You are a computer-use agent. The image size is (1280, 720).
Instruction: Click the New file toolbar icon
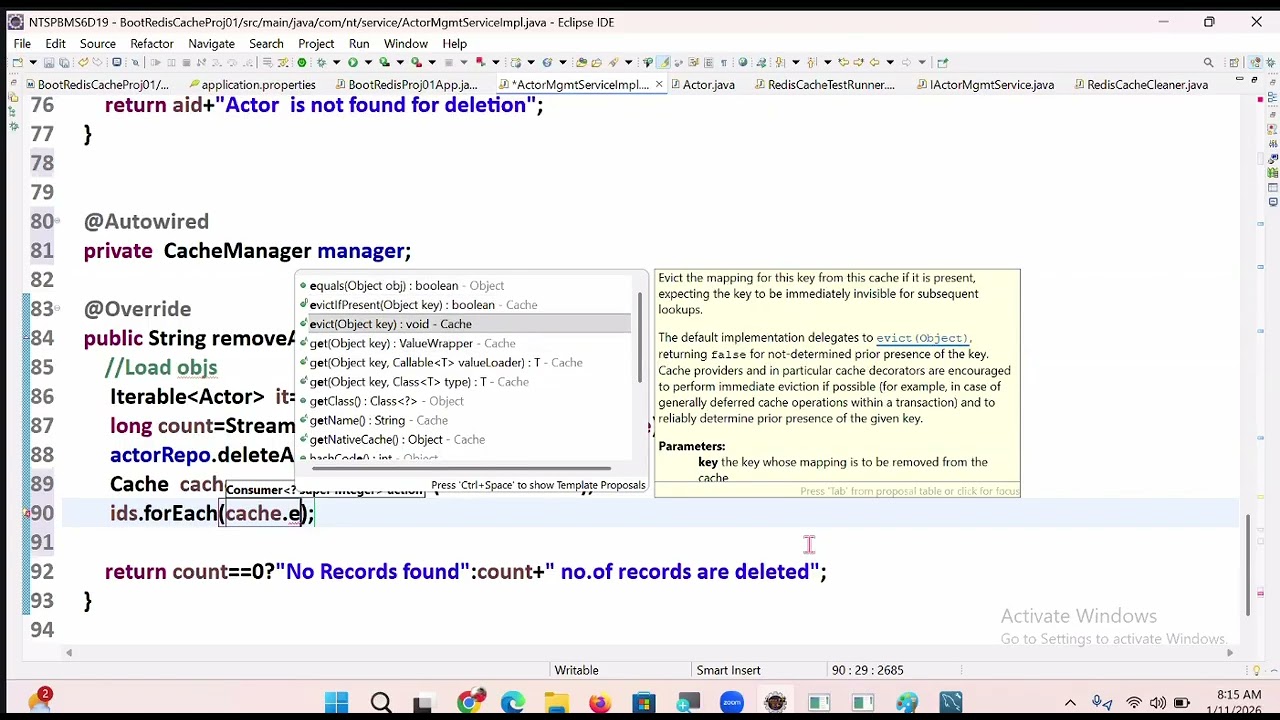18,63
